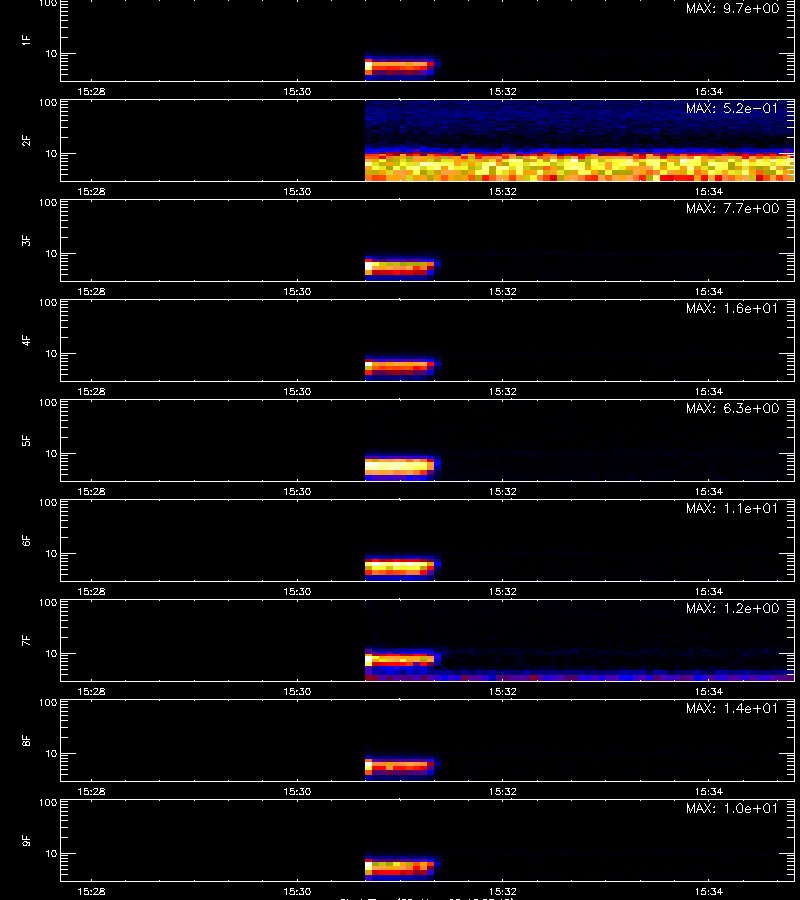The height and width of the screenshot is (900, 800).
Task: Select the 'MAX: 7.7e+00' readout
Action: point(732,208)
